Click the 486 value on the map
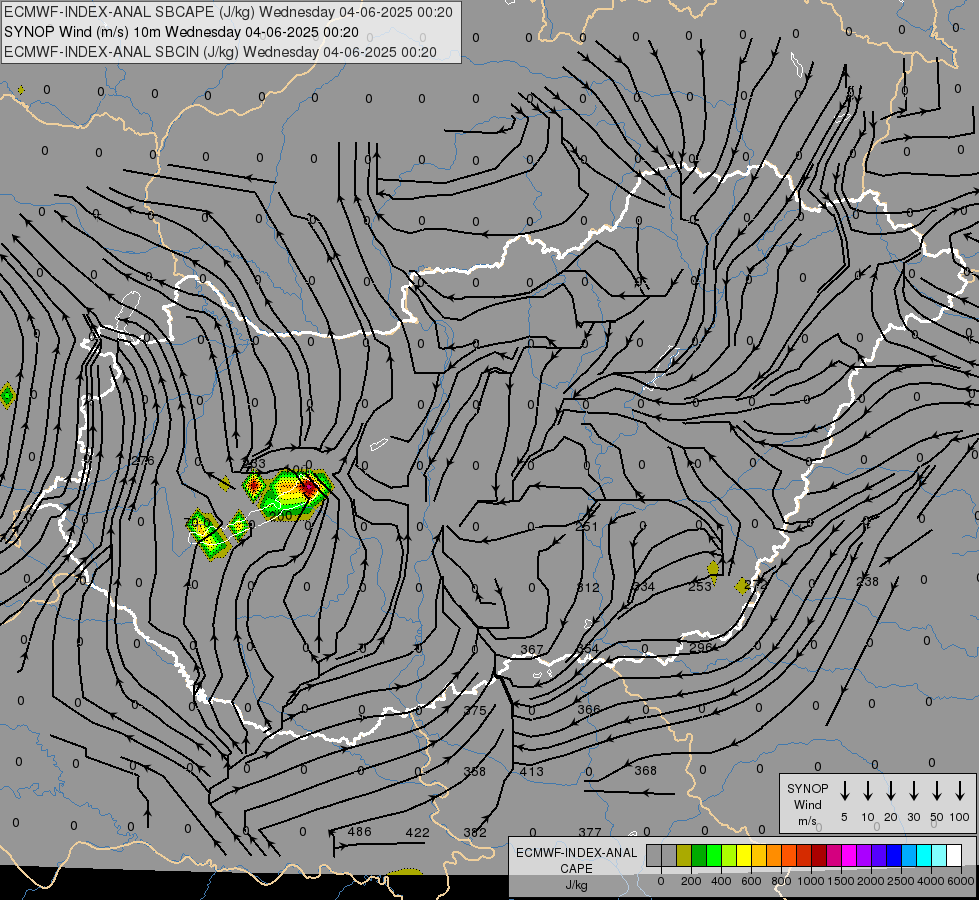The width and height of the screenshot is (979, 900). (360, 831)
